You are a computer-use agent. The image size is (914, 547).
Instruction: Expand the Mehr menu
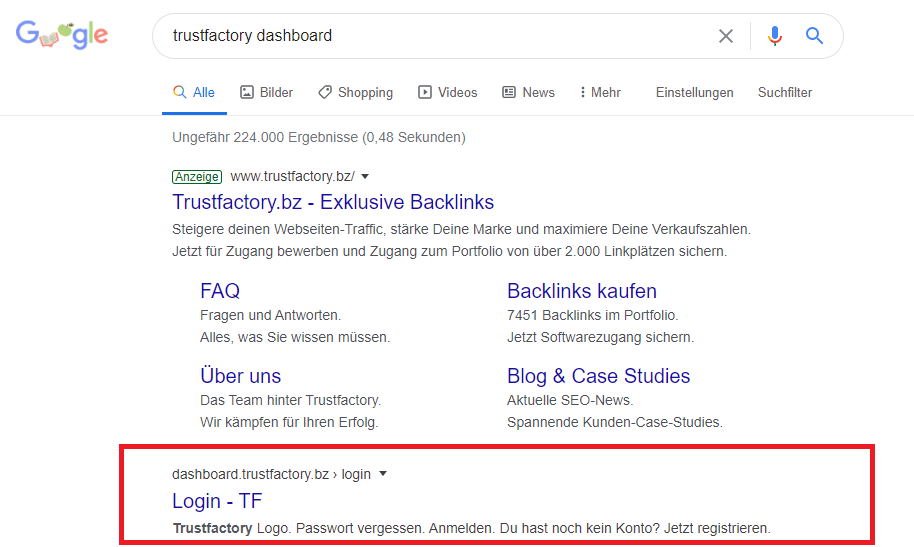pyautogui.click(x=600, y=92)
